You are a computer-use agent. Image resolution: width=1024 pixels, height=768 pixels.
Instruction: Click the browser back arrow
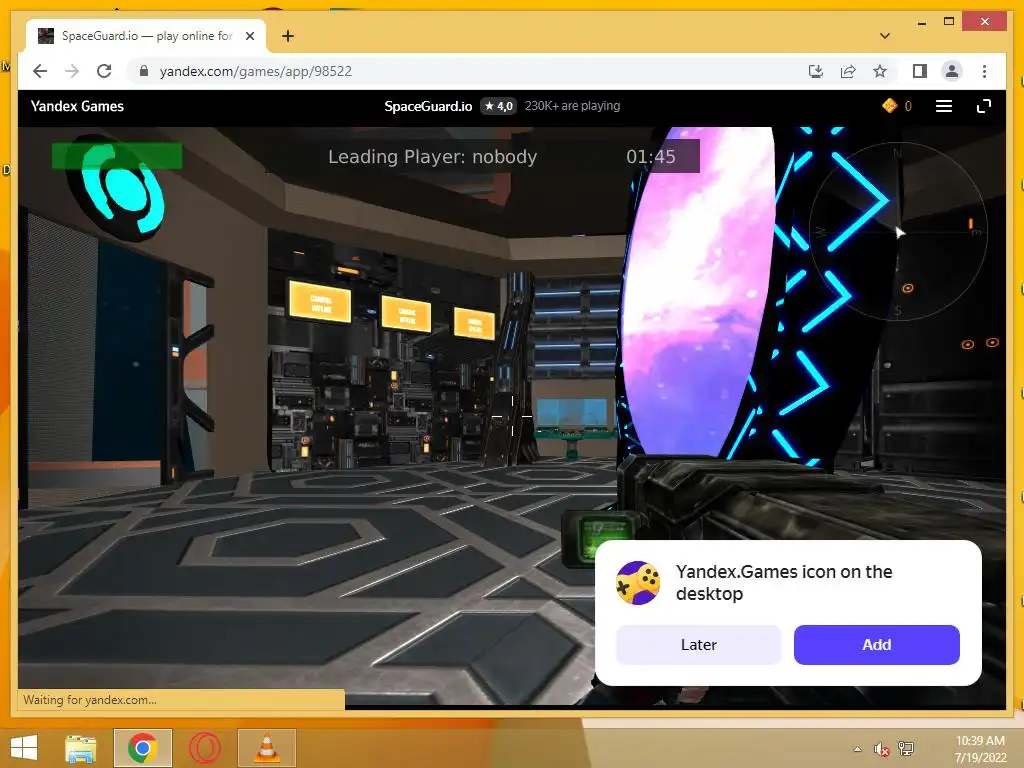40,71
